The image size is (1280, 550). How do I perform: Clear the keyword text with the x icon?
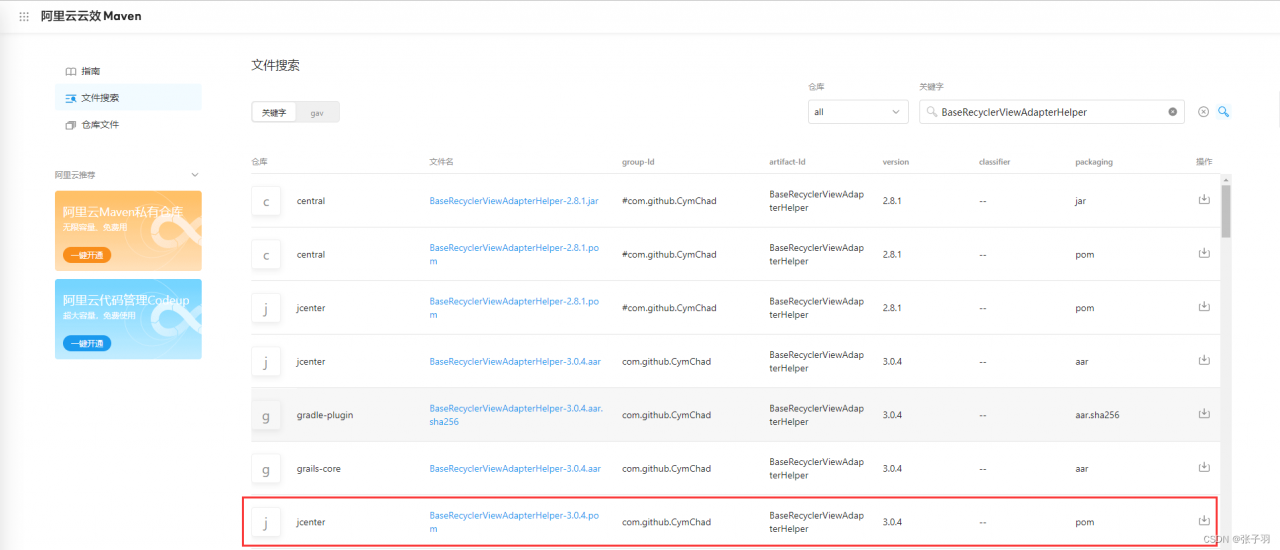1172,112
